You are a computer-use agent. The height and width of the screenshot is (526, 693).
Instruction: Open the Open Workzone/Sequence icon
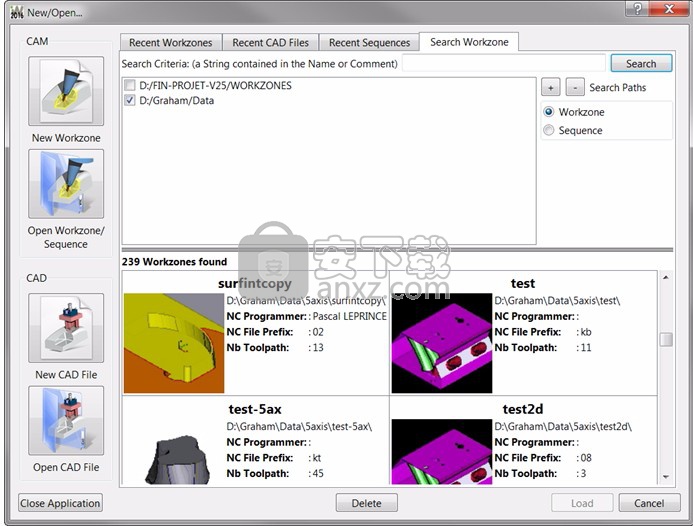pyautogui.click(x=66, y=183)
